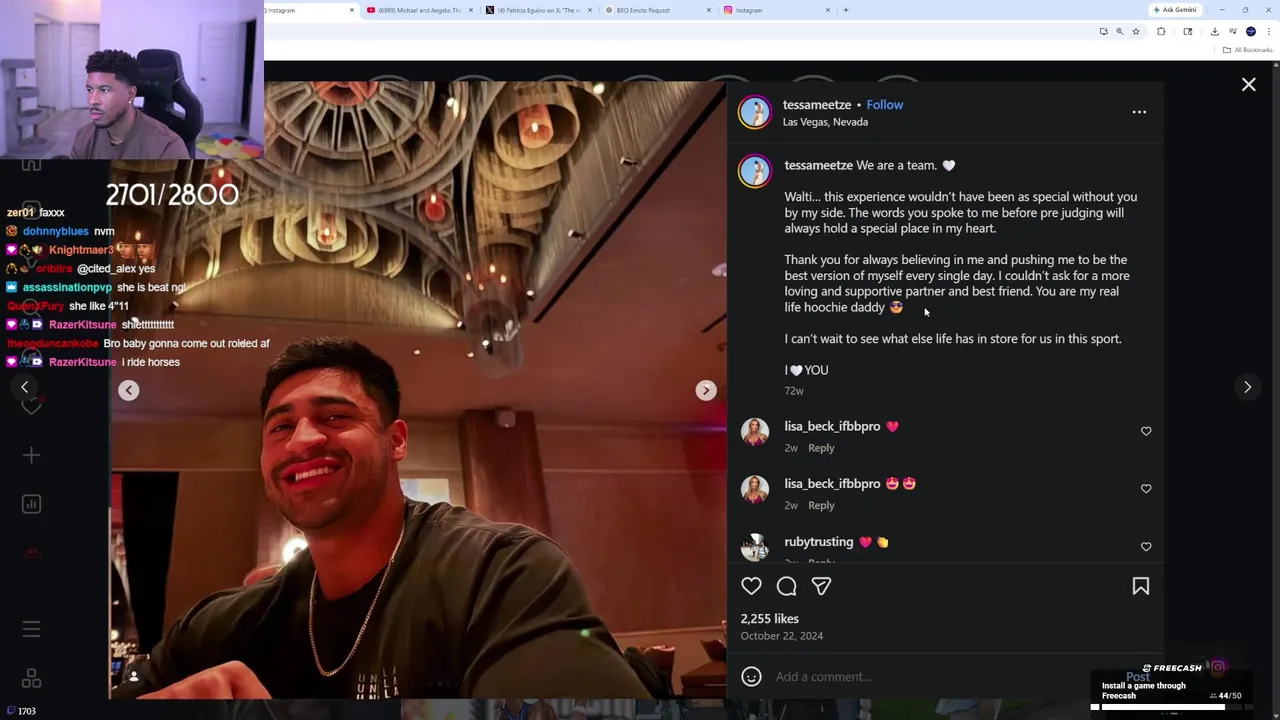Go to the previous post arrow
The image size is (1280, 720).
(25, 387)
